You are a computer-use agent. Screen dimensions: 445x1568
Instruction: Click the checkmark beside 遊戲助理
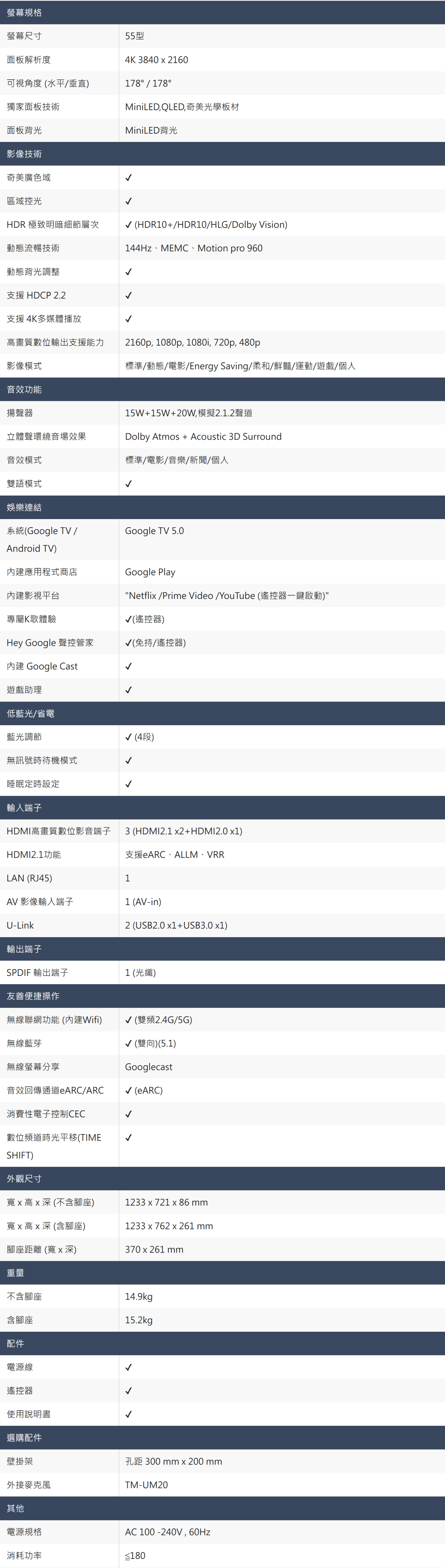pos(128,690)
